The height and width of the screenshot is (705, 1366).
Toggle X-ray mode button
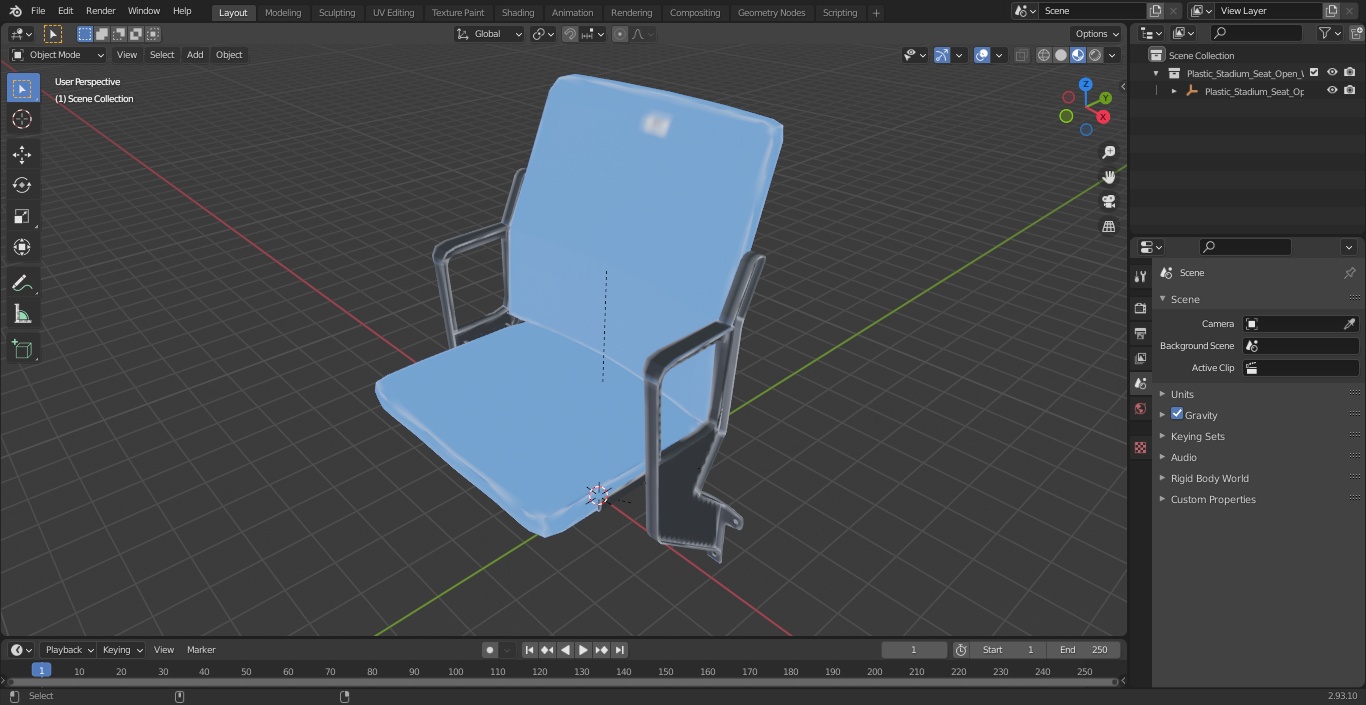tap(1021, 55)
